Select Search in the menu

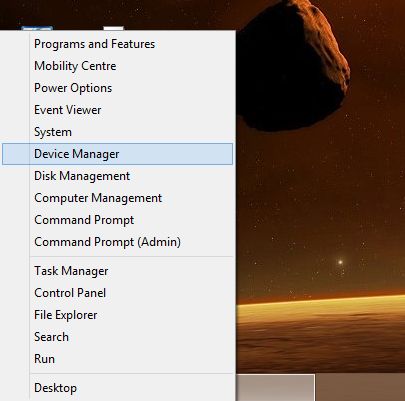point(117,337)
